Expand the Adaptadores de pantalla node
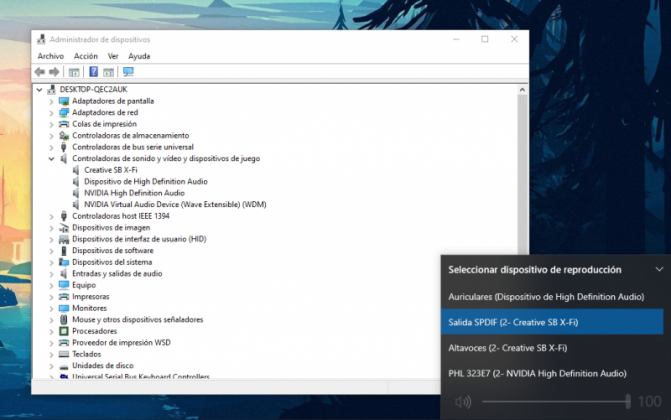Screen dimensions: 671x420 [x=51, y=101]
